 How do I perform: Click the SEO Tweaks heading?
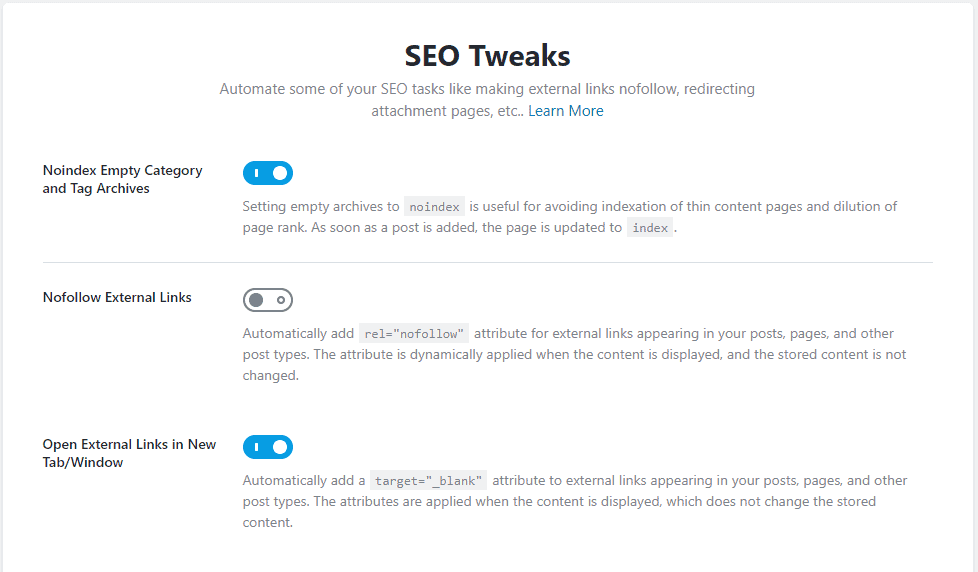pos(487,54)
